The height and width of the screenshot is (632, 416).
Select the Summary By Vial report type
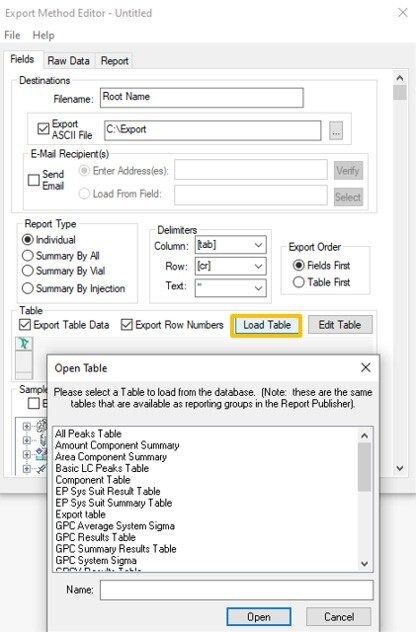(x=27, y=270)
